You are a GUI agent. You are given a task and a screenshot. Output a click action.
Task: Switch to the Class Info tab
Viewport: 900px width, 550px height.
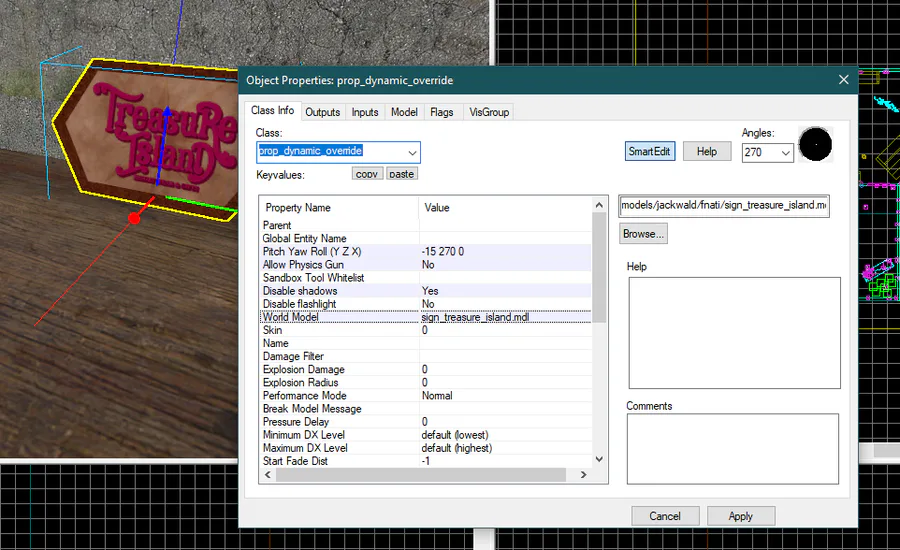pos(273,111)
